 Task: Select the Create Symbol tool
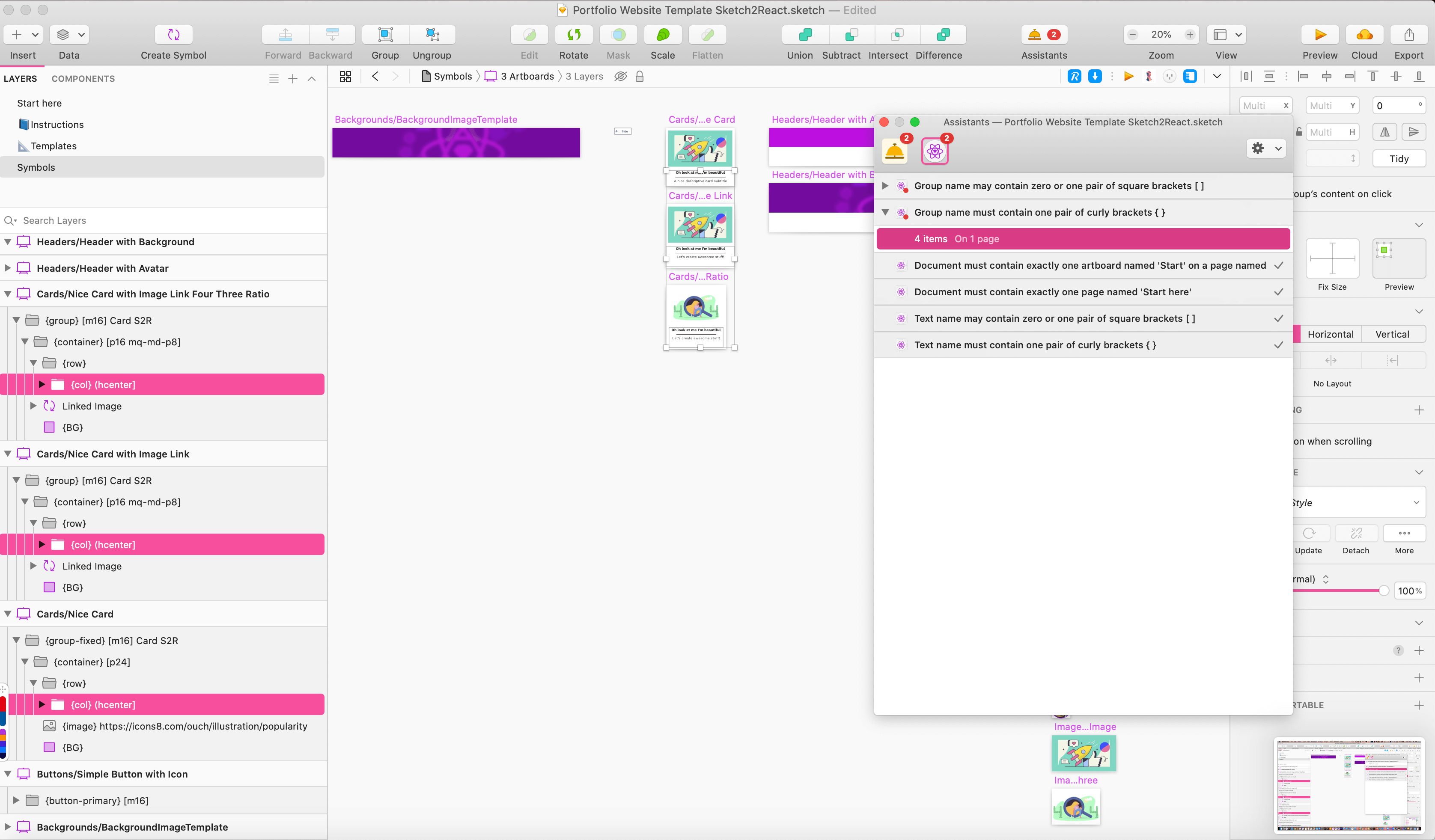pyautogui.click(x=174, y=35)
